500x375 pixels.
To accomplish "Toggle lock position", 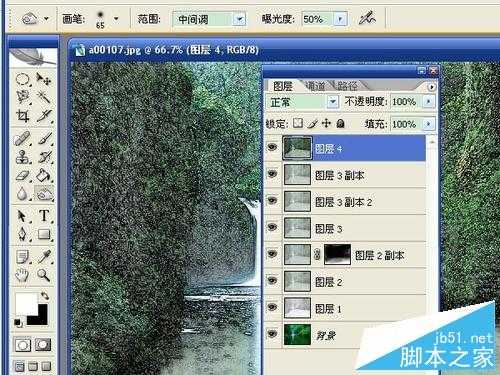I will coord(326,123).
